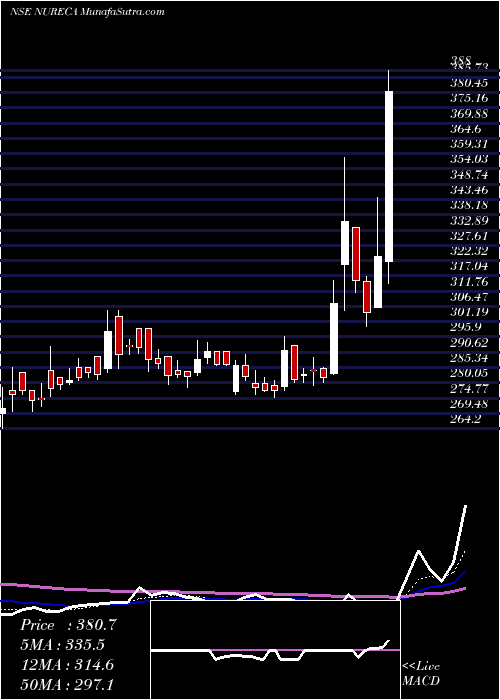Click the 322.32 price axis label
This screenshot has width=500, height=700.
(469, 251)
